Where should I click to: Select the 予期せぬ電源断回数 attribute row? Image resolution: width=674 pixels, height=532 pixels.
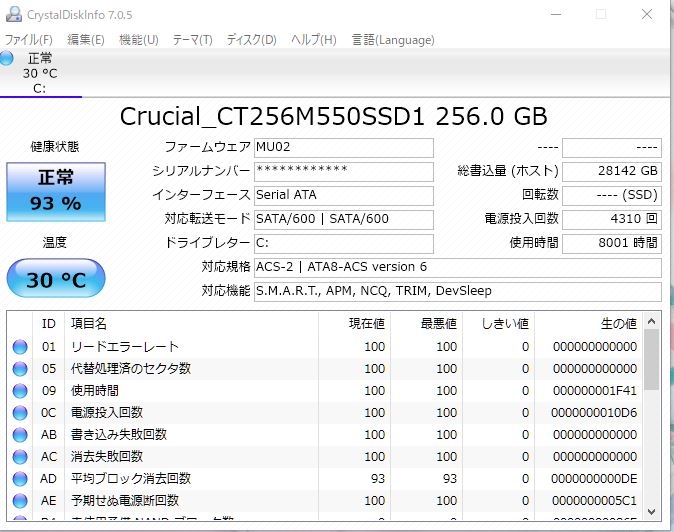pos(325,501)
